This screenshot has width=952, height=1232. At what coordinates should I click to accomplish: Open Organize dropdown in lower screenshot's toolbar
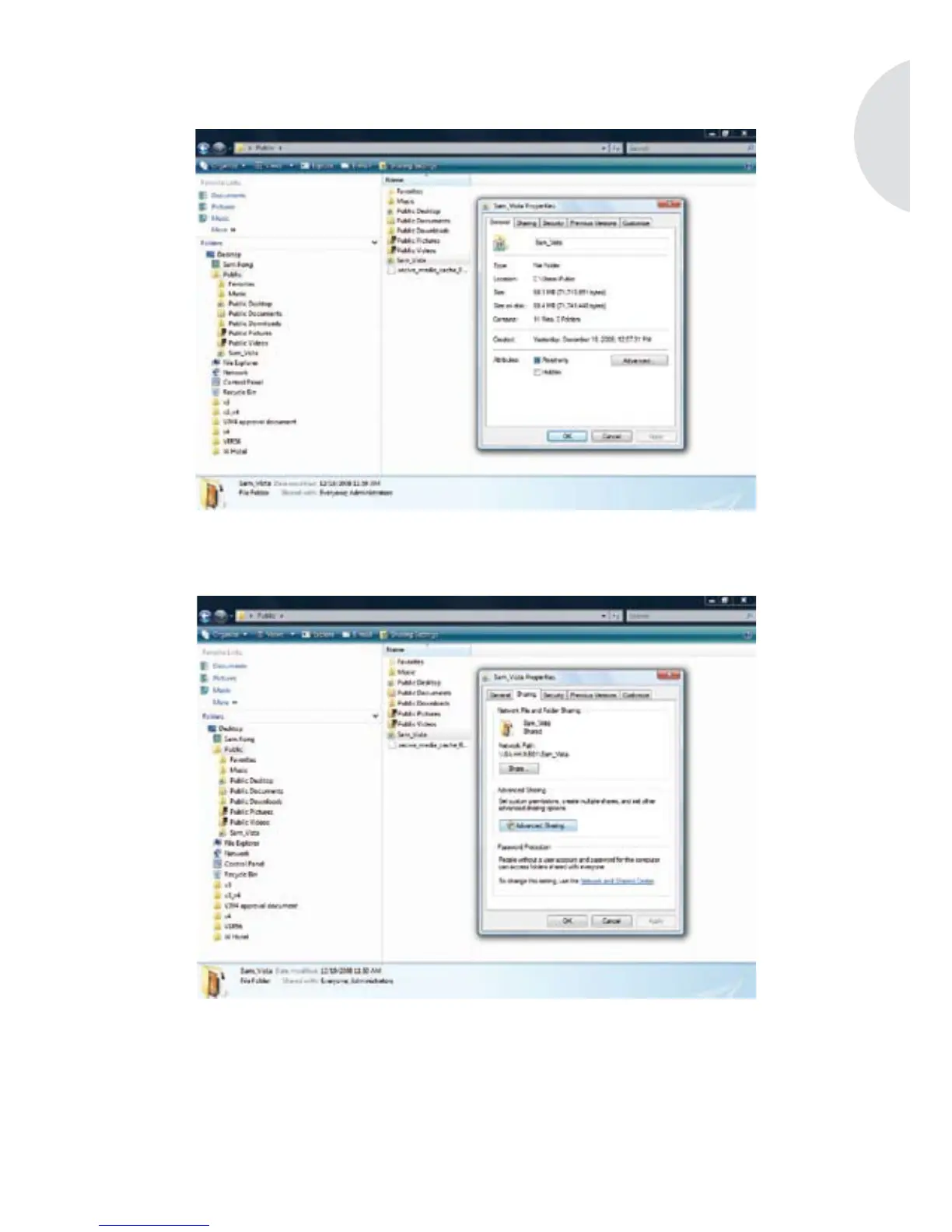click(x=224, y=635)
